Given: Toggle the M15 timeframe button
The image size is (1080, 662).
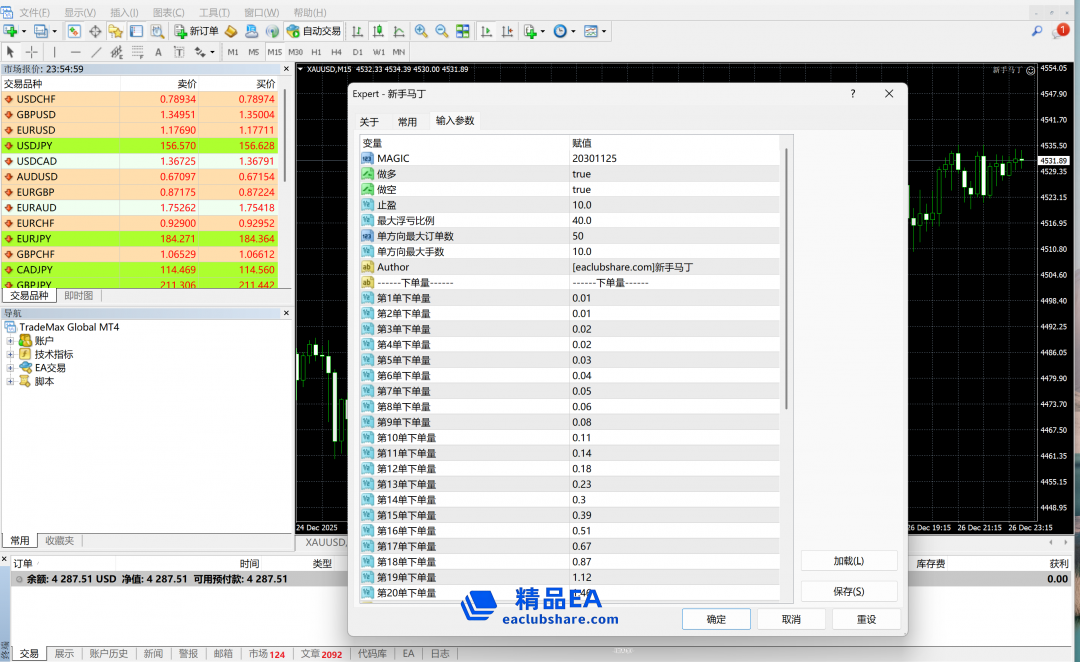Looking at the screenshot, I should (x=274, y=52).
